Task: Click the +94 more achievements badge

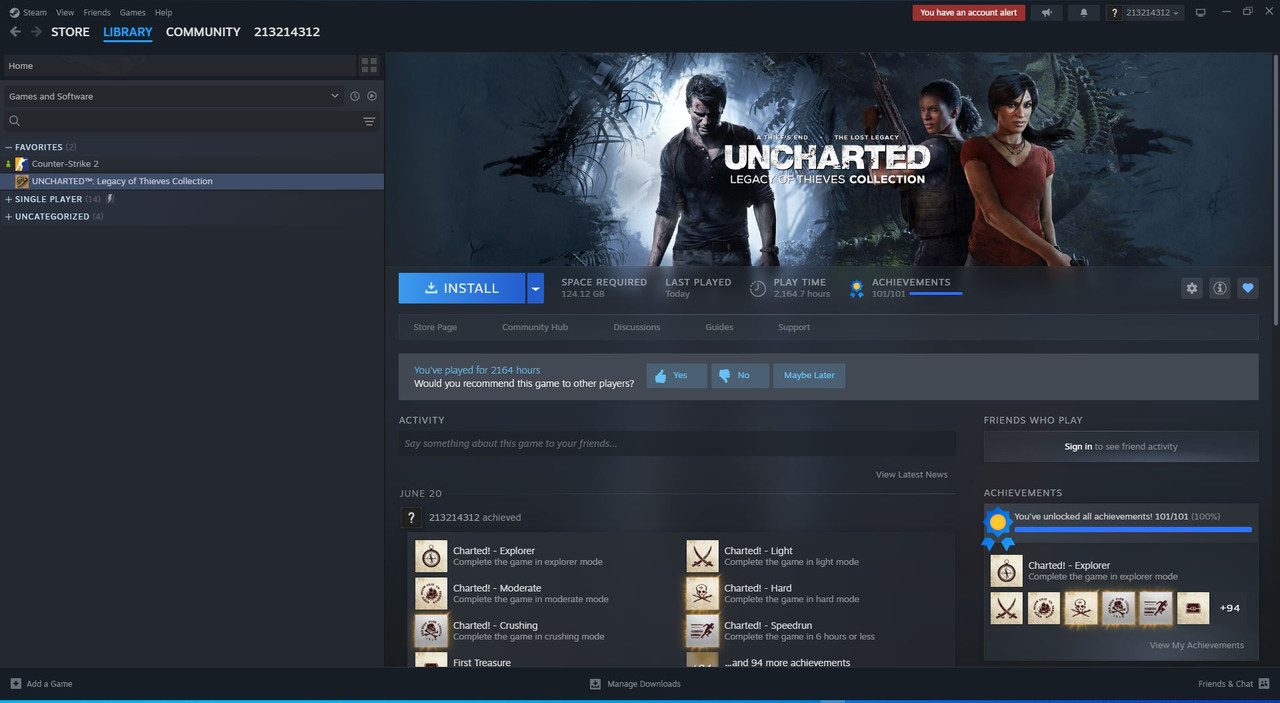Action: click(x=1230, y=608)
